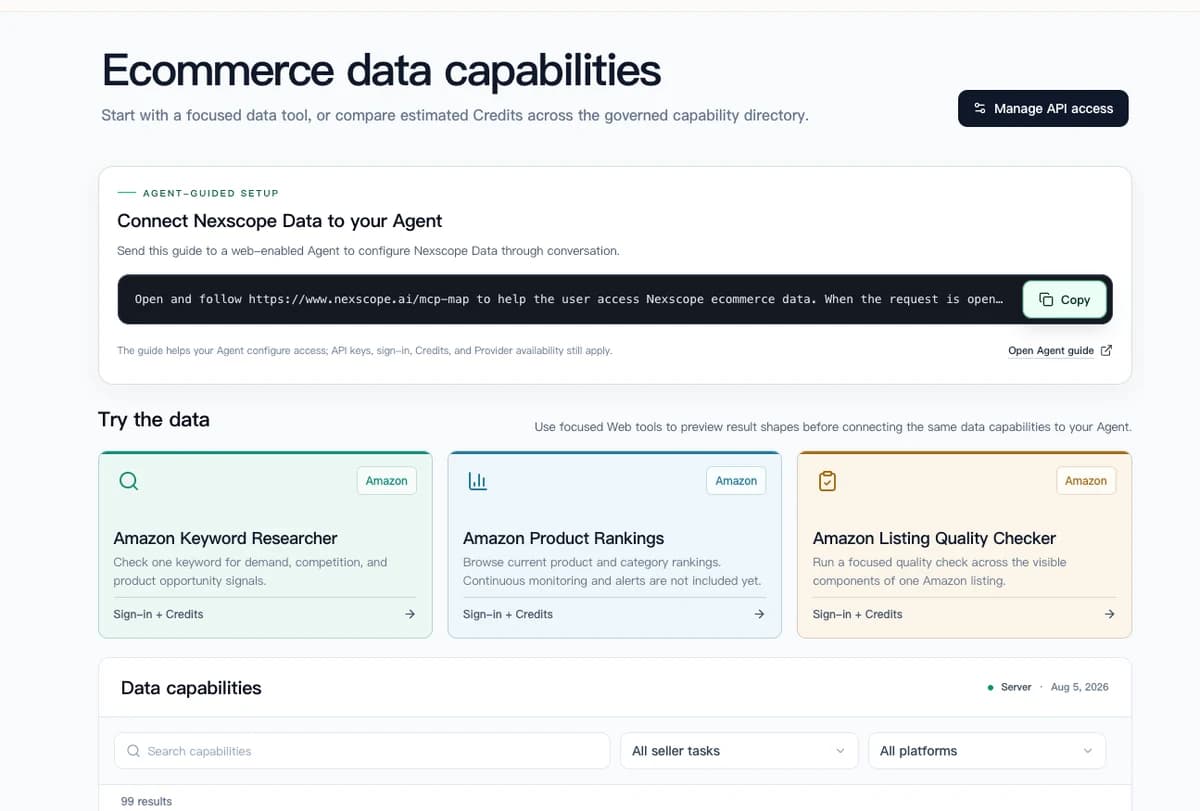Click the Amazon badge on Keyword Researcher card
This screenshot has height=811, width=1200.
[x=386, y=481]
